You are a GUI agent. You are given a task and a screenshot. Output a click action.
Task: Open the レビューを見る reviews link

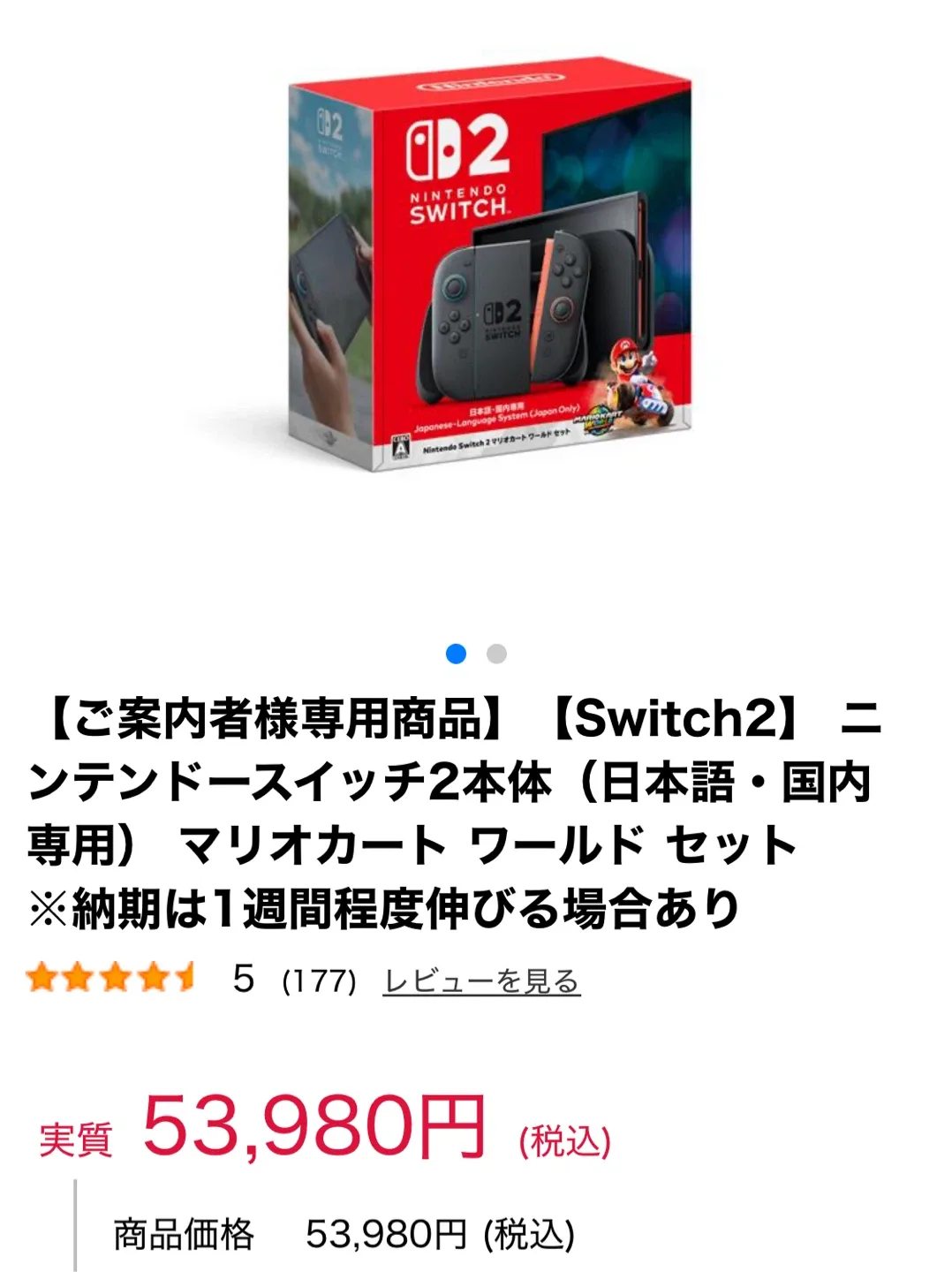pyautogui.click(x=481, y=980)
